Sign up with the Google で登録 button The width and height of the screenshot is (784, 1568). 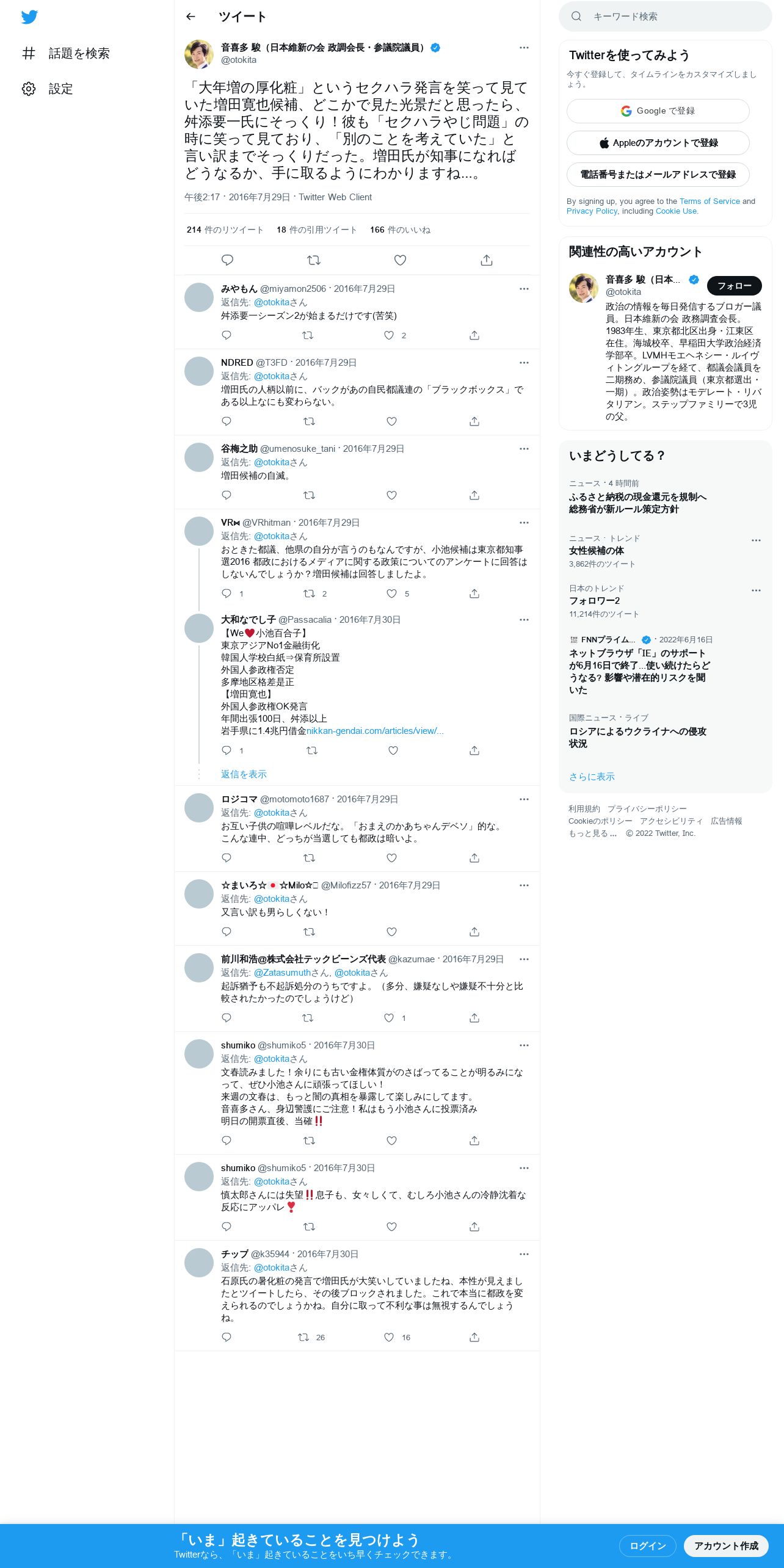click(x=658, y=111)
